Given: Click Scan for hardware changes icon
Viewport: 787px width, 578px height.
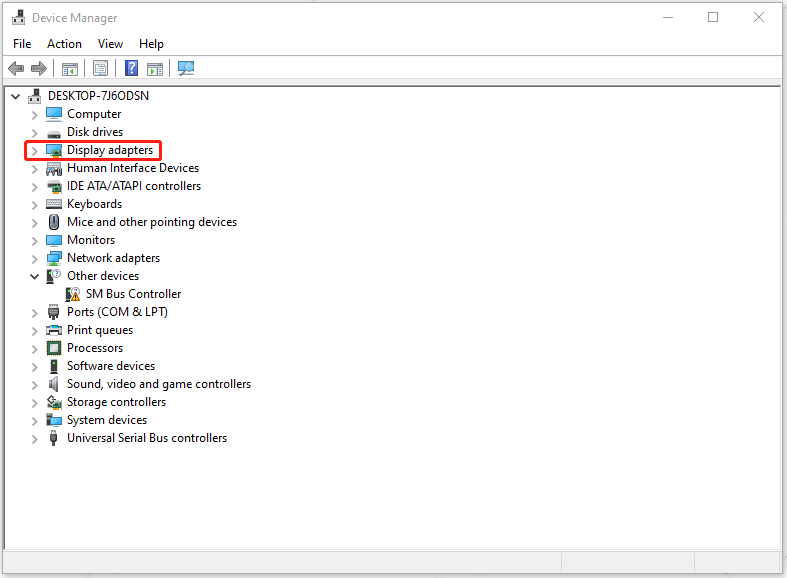Looking at the screenshot, I should [186, 68].
